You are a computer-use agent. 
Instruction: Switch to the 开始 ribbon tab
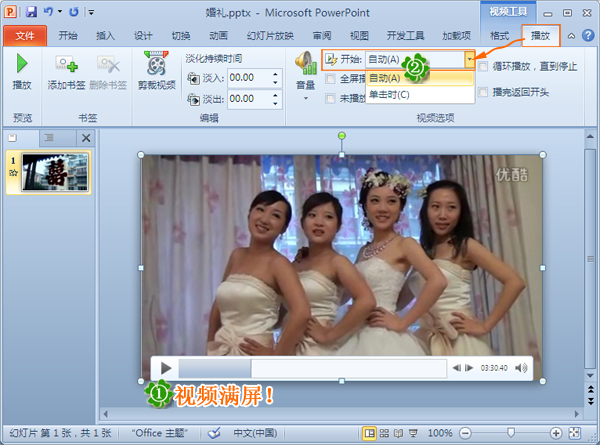pyautogui.click(x=68, y=36)
